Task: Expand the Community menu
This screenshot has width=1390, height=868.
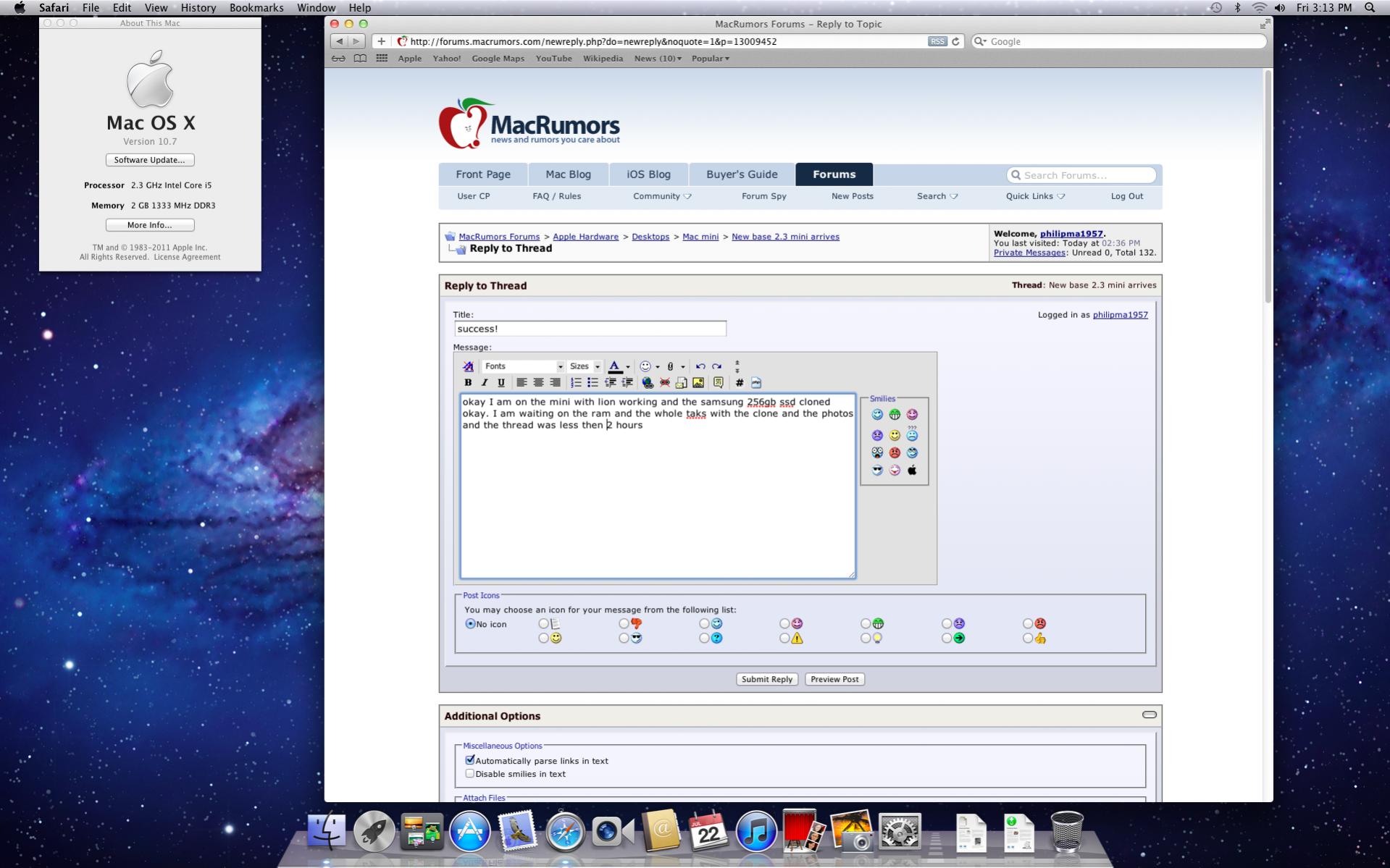Action: (x=662, y=196)
